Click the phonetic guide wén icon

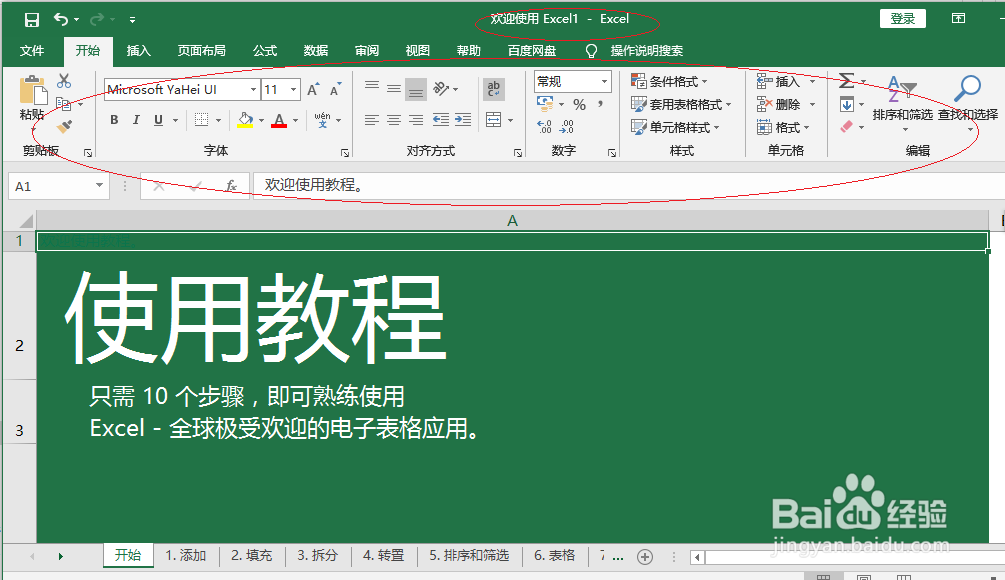(x=322, y=120)
